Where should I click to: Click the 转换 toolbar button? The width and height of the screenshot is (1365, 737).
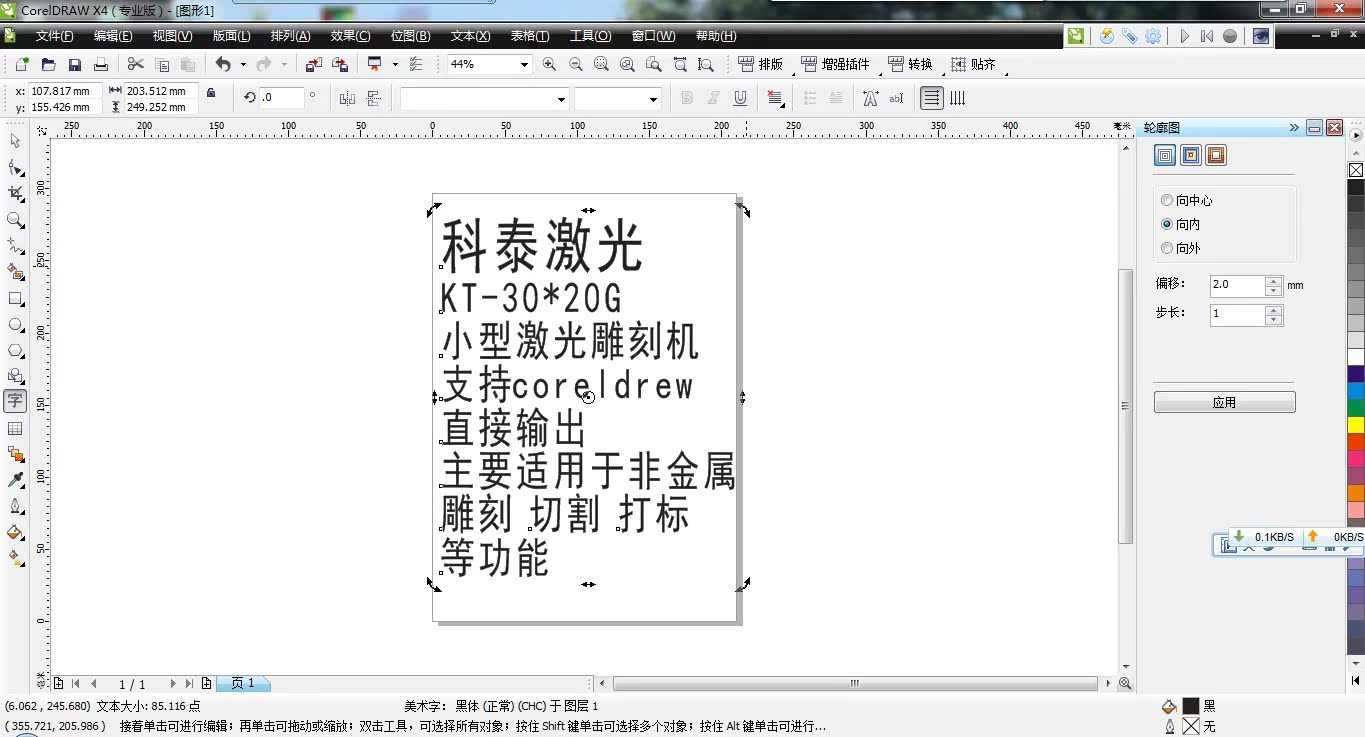click(910, 64)
